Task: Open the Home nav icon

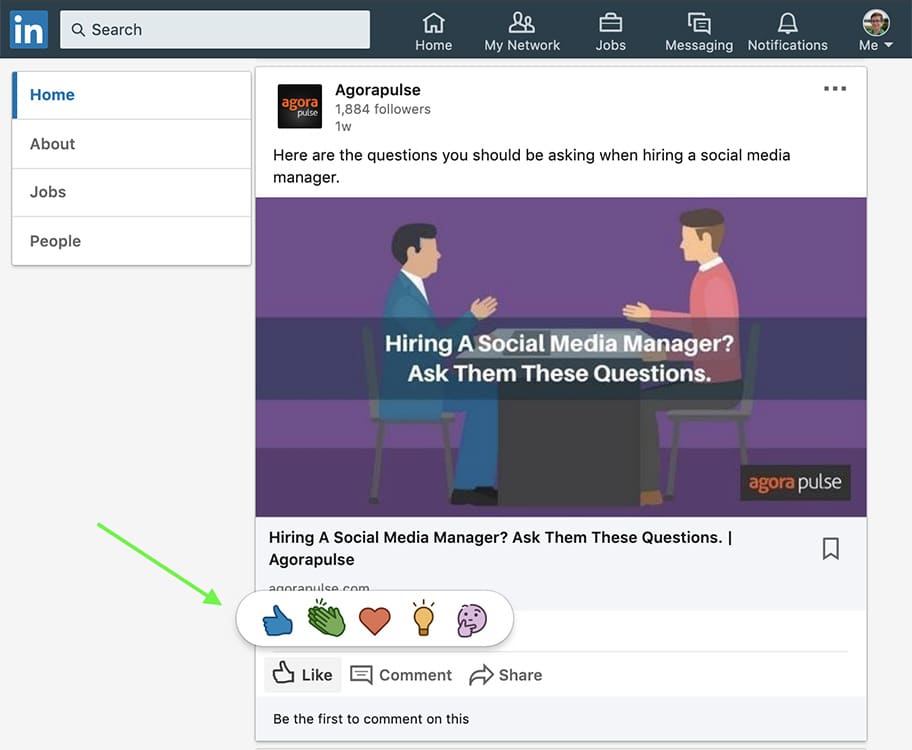Action: [433, 32]
